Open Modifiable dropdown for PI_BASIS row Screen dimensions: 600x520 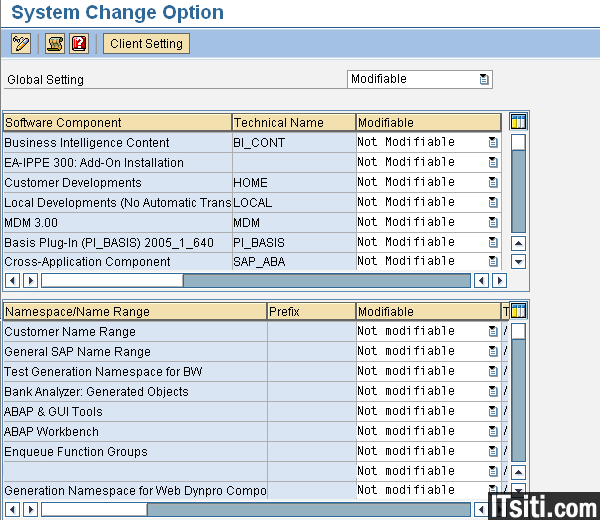[493, 242]
